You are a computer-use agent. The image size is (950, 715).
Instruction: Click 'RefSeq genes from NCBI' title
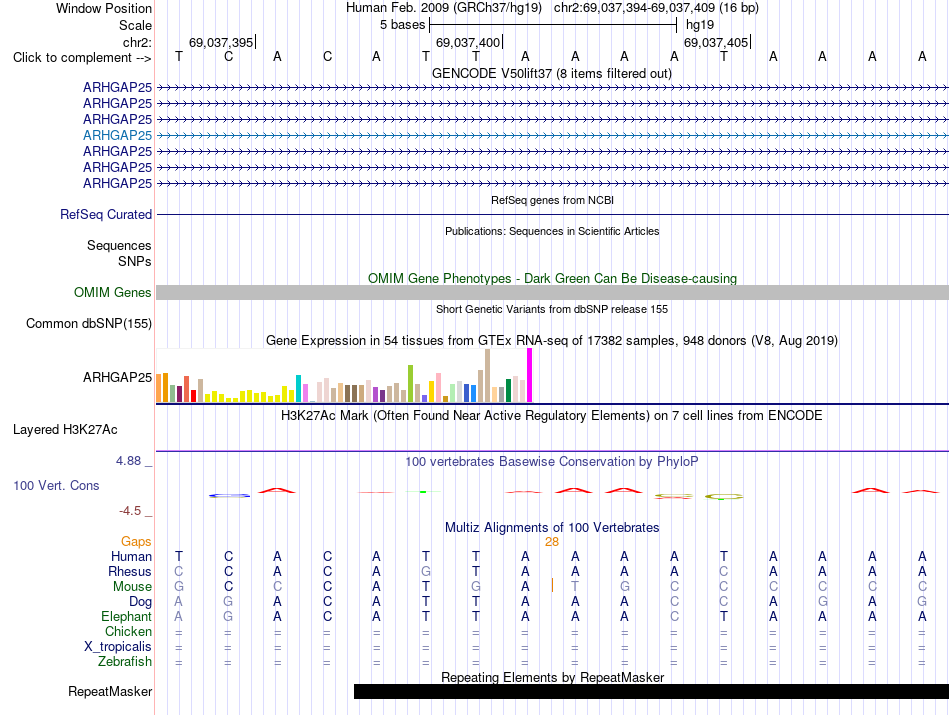click(552, 200)
